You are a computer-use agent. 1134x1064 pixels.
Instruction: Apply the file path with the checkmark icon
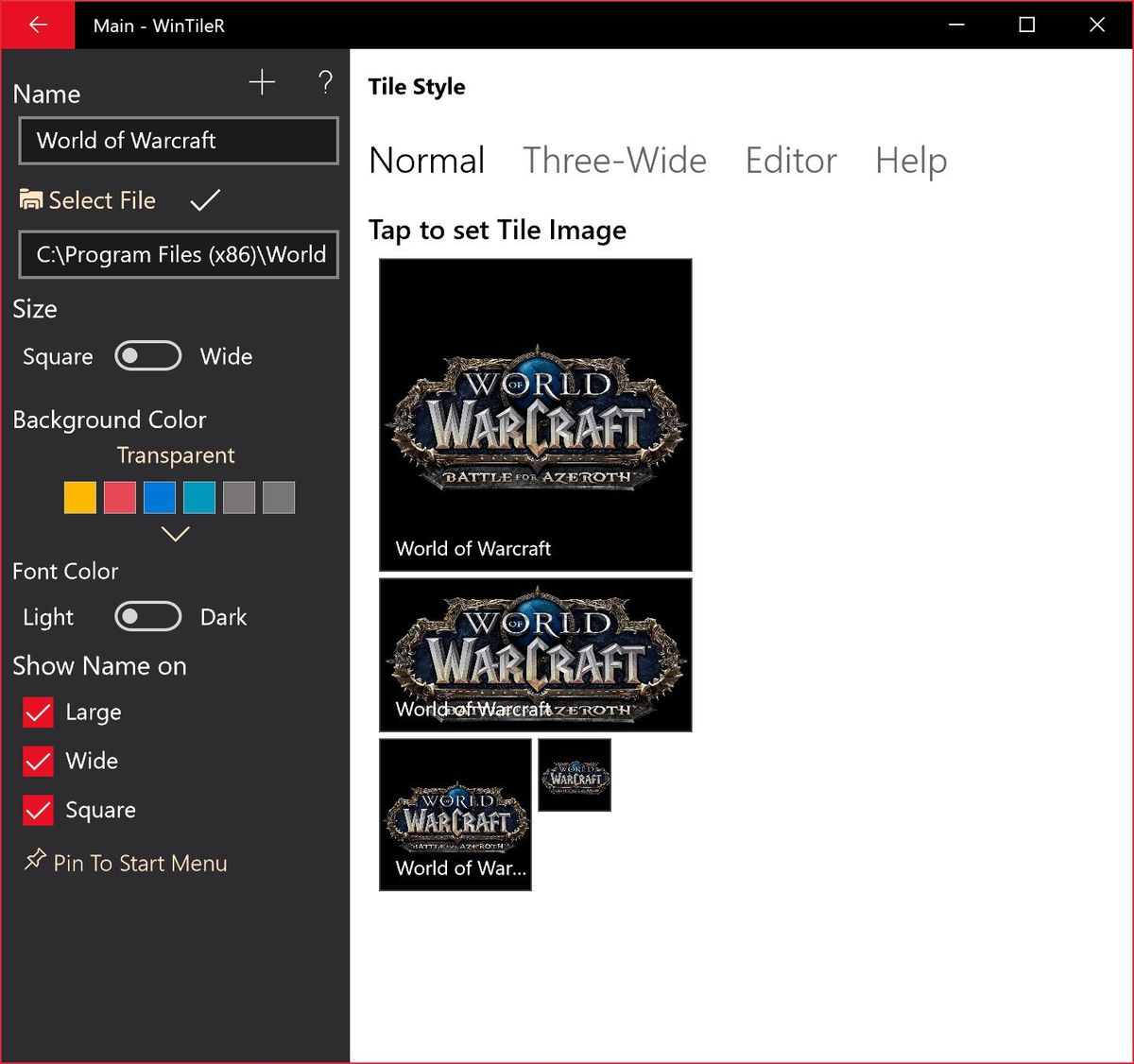point(204,199)
